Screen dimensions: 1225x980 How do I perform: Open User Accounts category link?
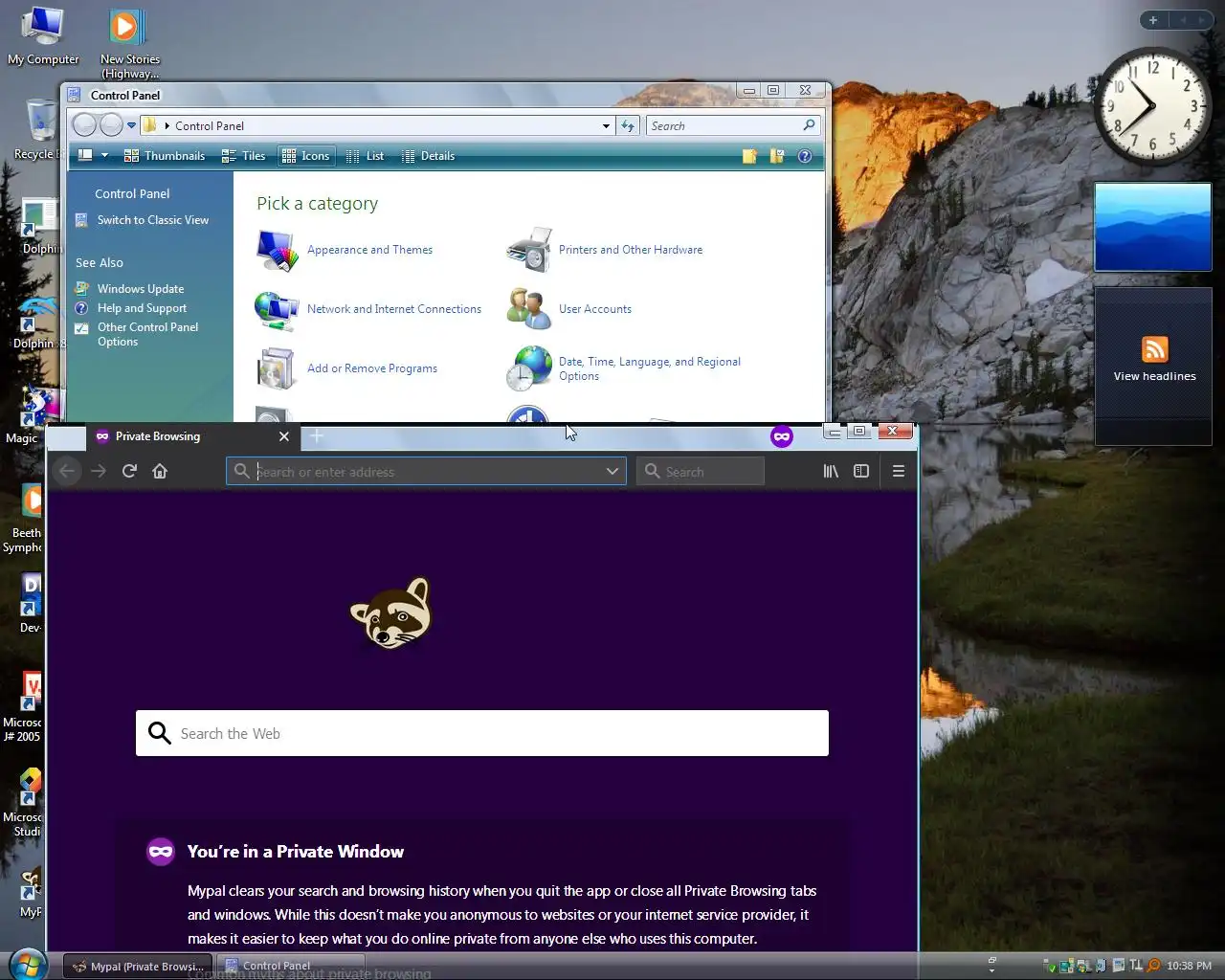point(595,309)
